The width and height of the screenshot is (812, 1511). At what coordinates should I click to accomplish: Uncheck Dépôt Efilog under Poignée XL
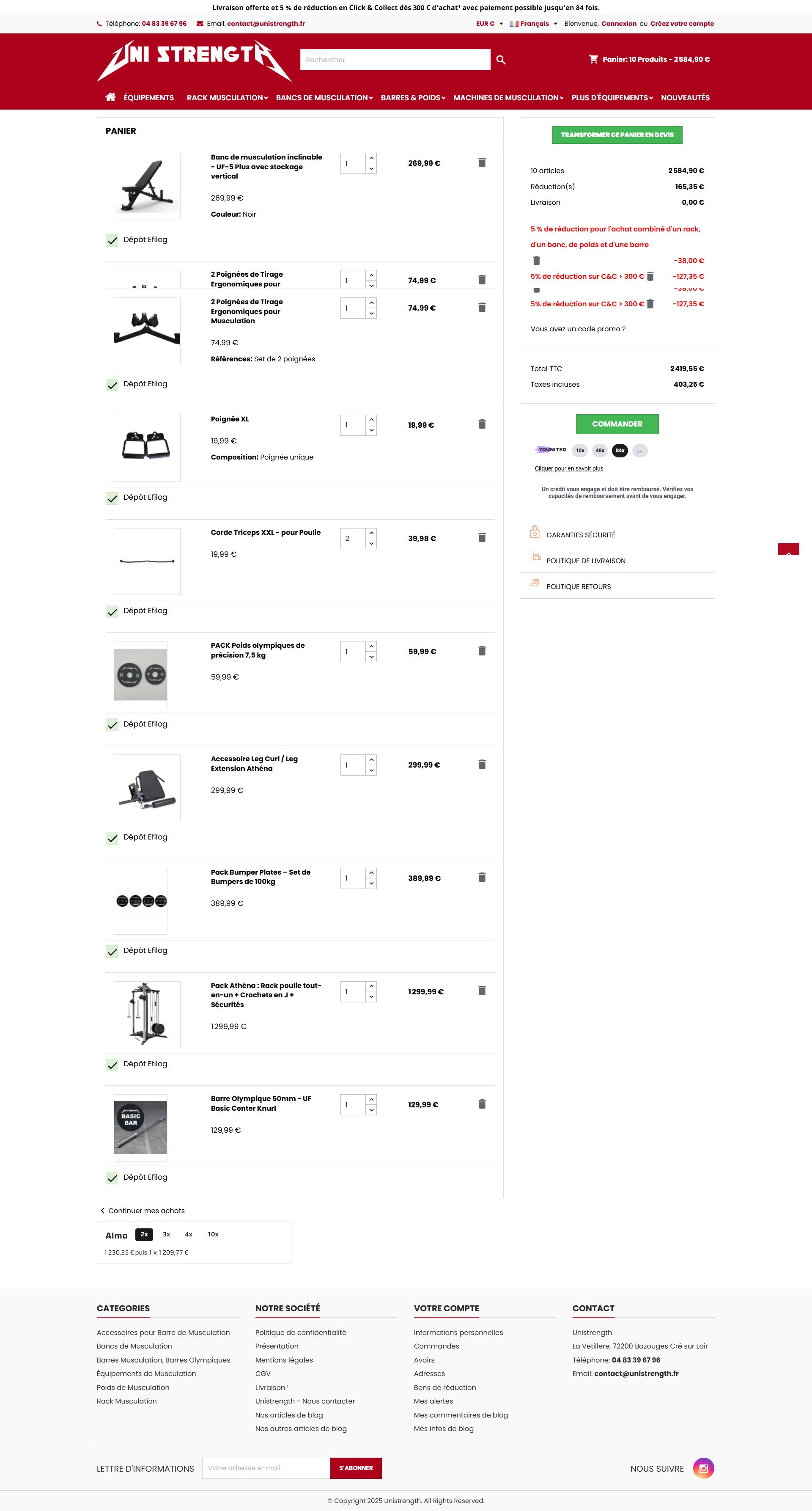point(112,498)
